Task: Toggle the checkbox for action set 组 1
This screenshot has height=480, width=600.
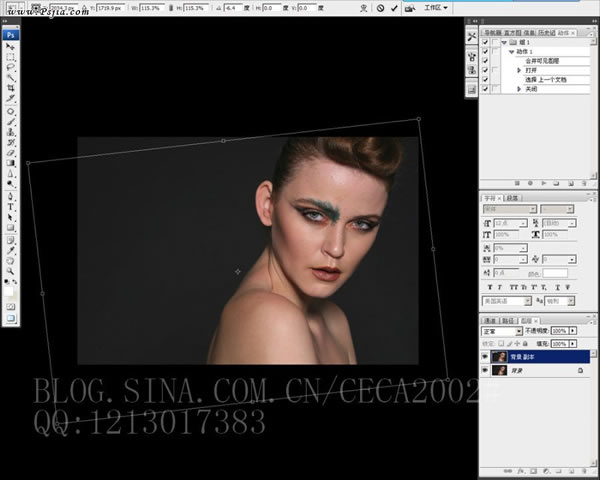Action: pos(485,42)
